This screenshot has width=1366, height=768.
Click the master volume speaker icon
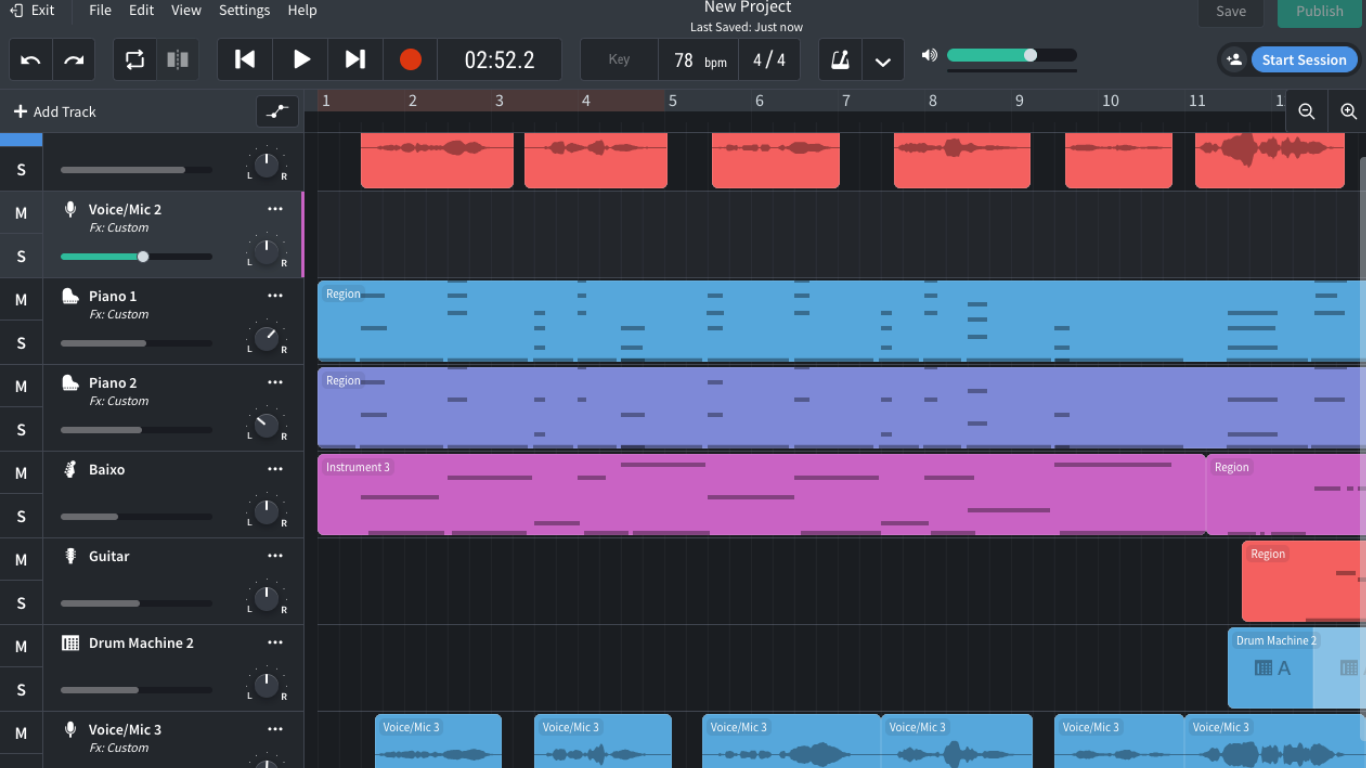tap(929, 55)
